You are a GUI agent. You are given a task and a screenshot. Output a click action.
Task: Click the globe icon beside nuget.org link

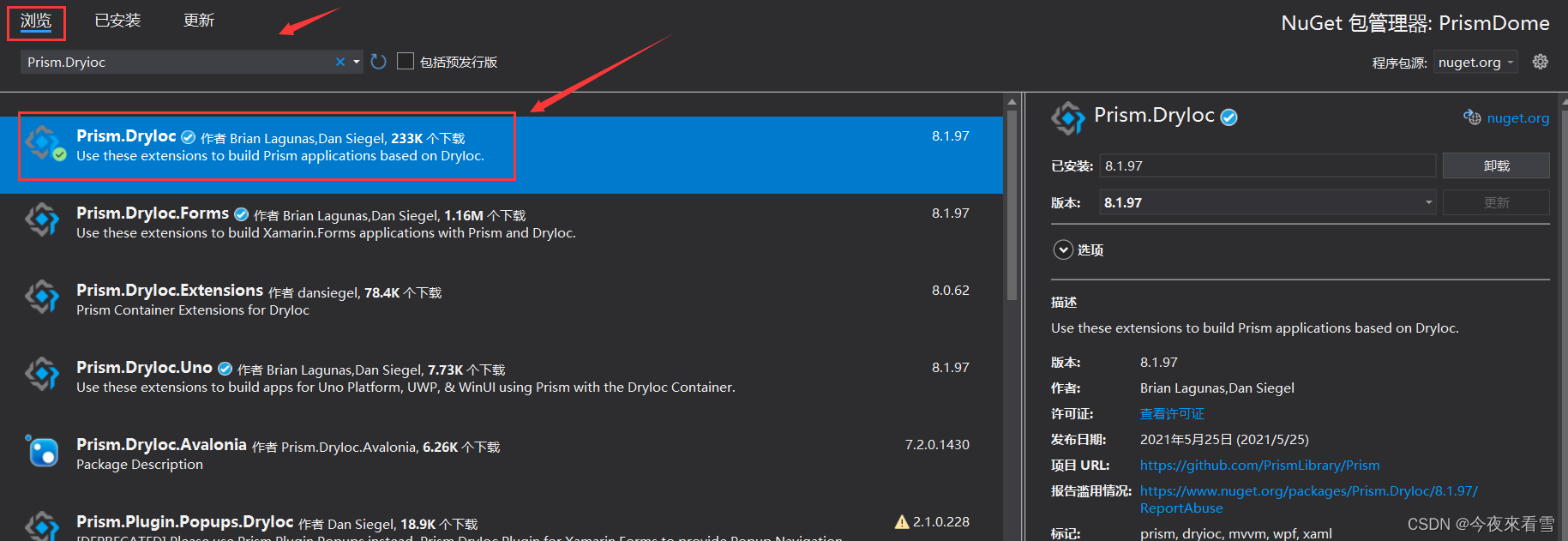coord(1472,117)
